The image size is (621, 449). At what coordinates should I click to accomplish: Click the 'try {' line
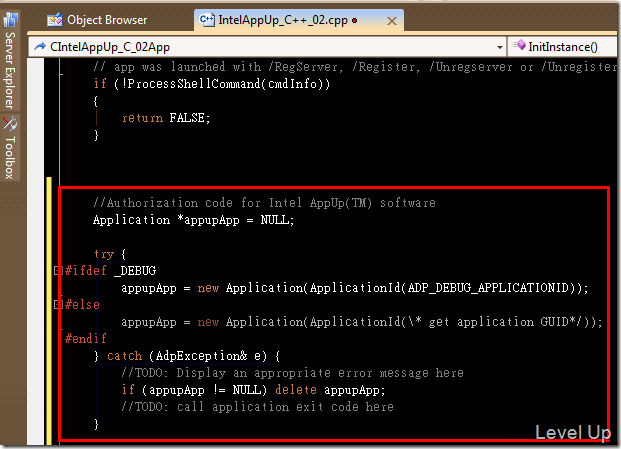[110, 254]
